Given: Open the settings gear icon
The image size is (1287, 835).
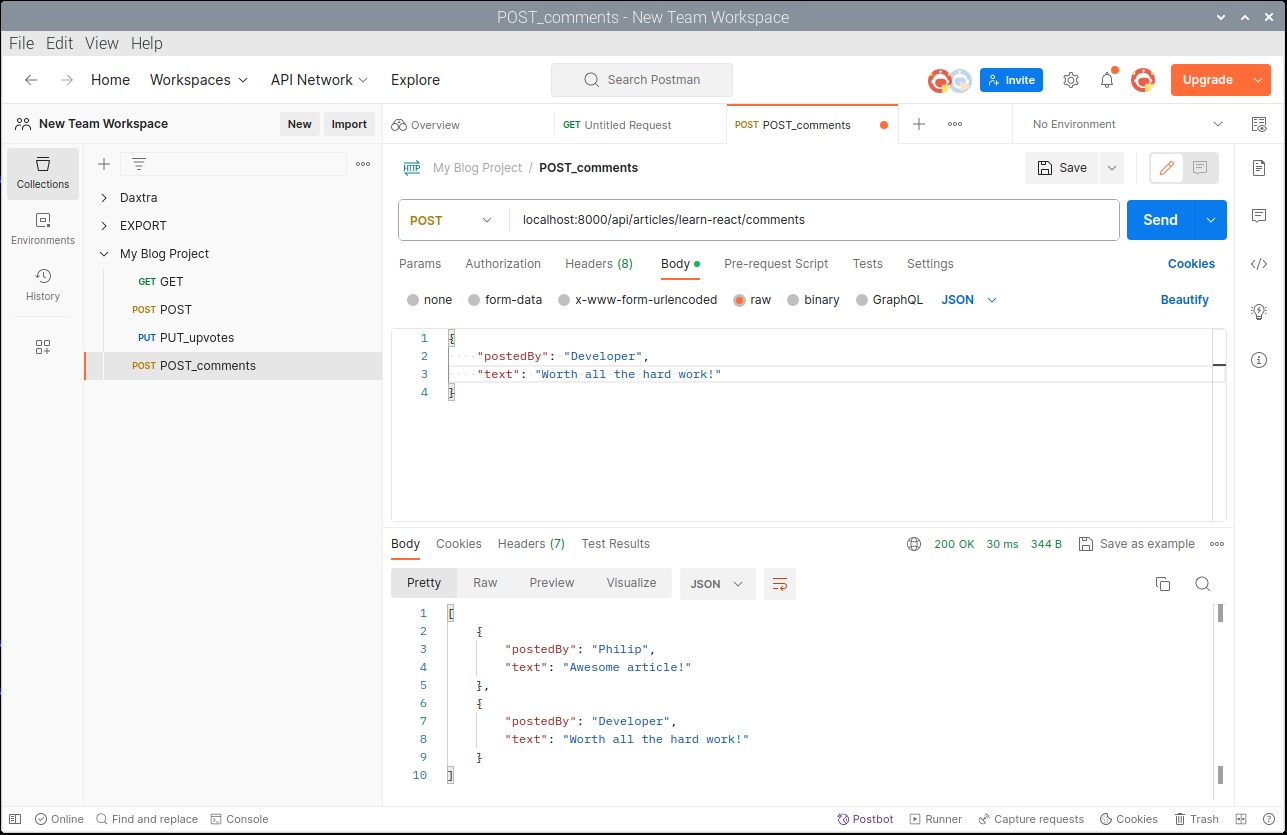Looking at the screenshot, I should tap(1071, 80).
